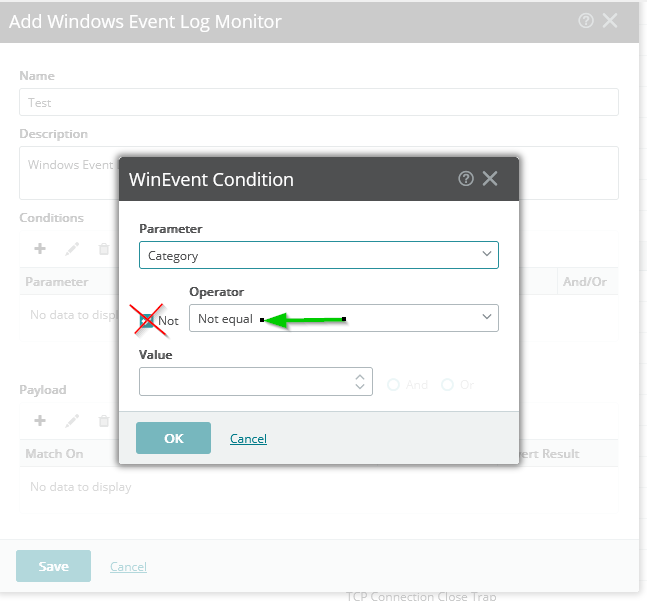Open the Parameter dropdown showing Category
This screenshot has height=601, width=647.
[319, 255]
